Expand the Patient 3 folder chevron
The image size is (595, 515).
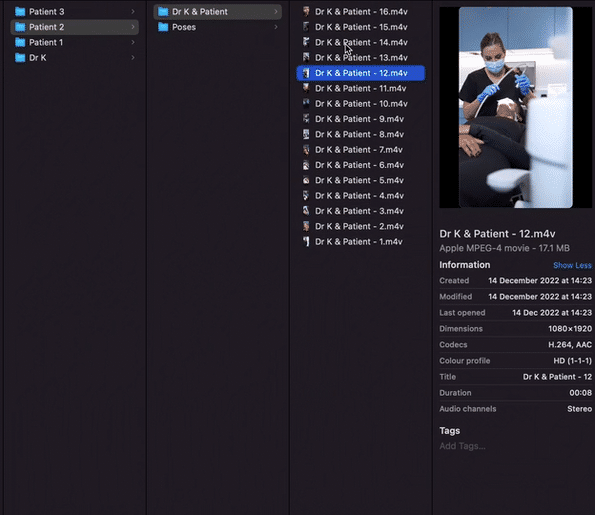(x=133, y=12)
